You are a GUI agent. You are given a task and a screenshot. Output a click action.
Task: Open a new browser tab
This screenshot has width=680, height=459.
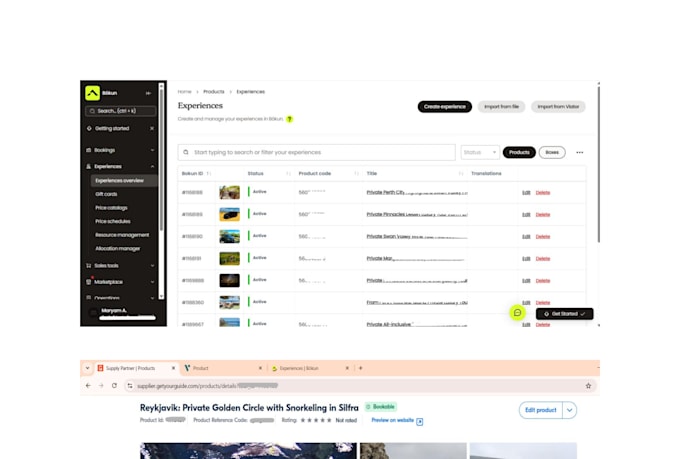pyautogui.click(x=360, y=368)
